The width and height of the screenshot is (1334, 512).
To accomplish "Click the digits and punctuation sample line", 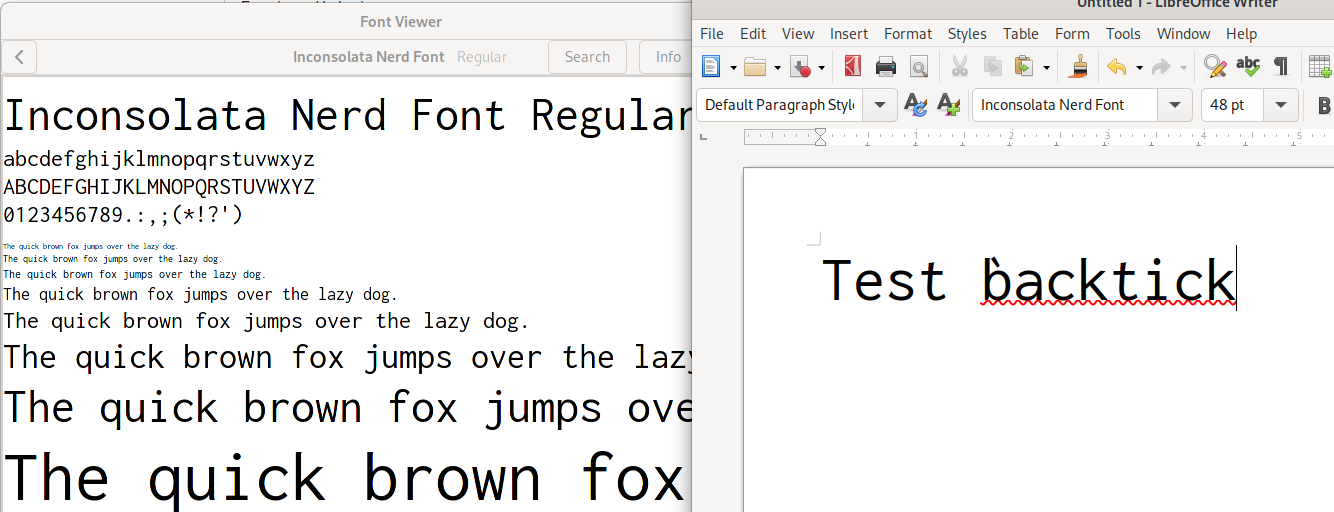I will (x=124, y=215).
